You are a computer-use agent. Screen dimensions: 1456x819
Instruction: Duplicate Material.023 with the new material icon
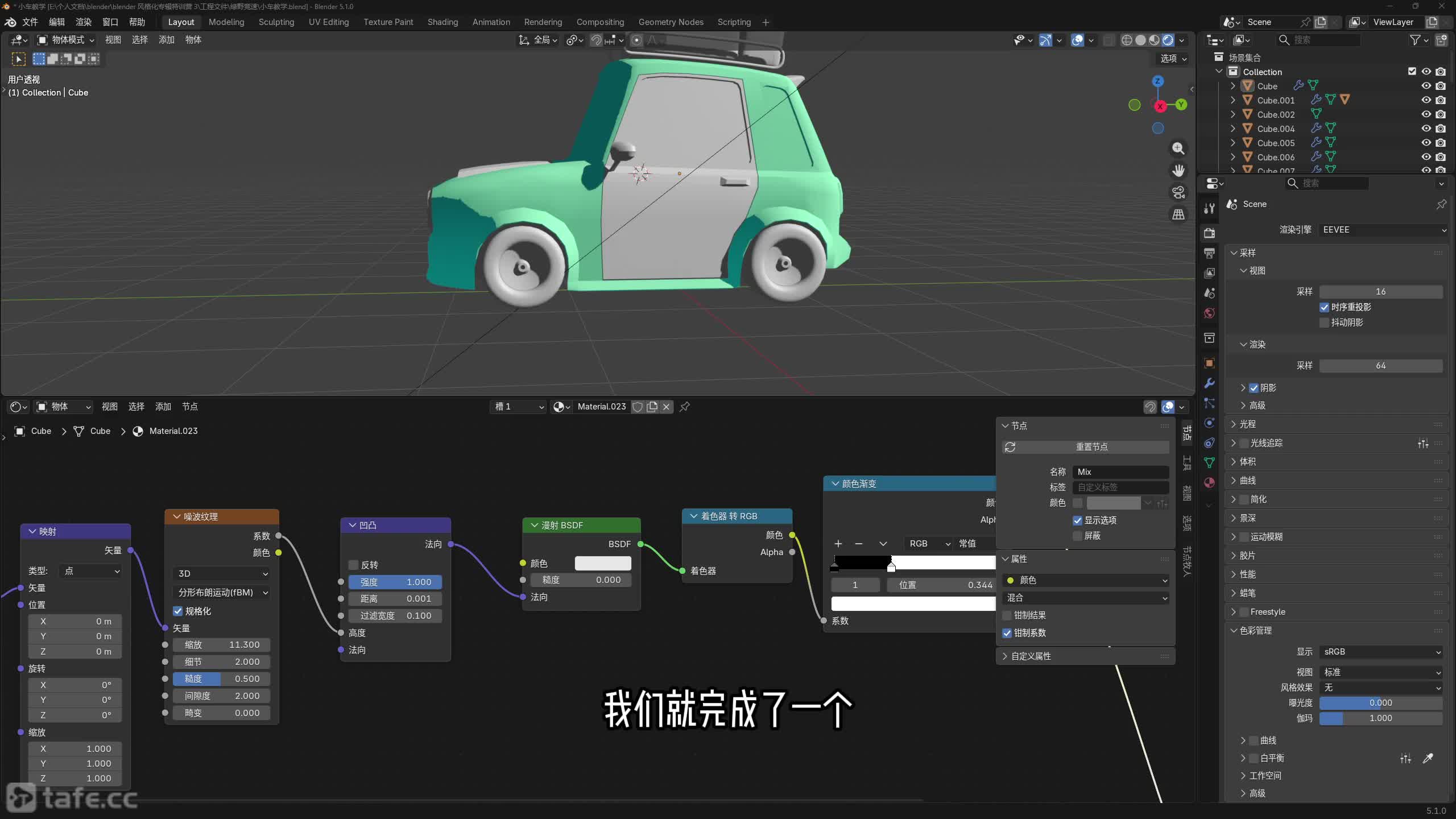coord(652,407)
